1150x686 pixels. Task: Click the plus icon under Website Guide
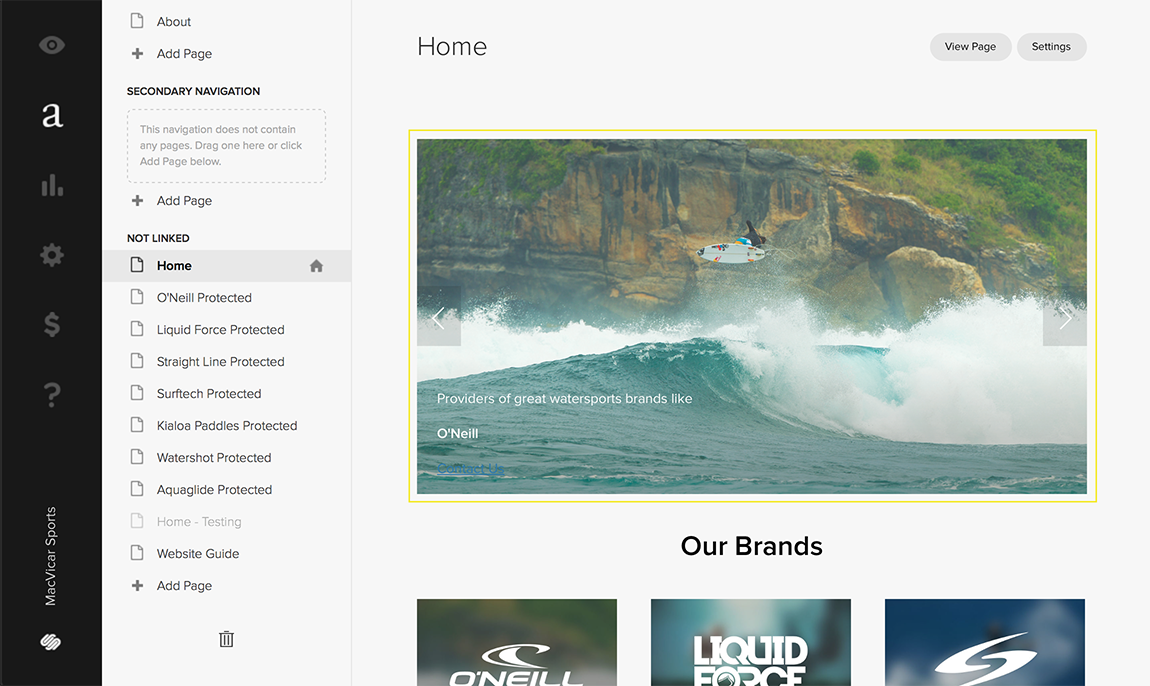(x=137, y=585)
